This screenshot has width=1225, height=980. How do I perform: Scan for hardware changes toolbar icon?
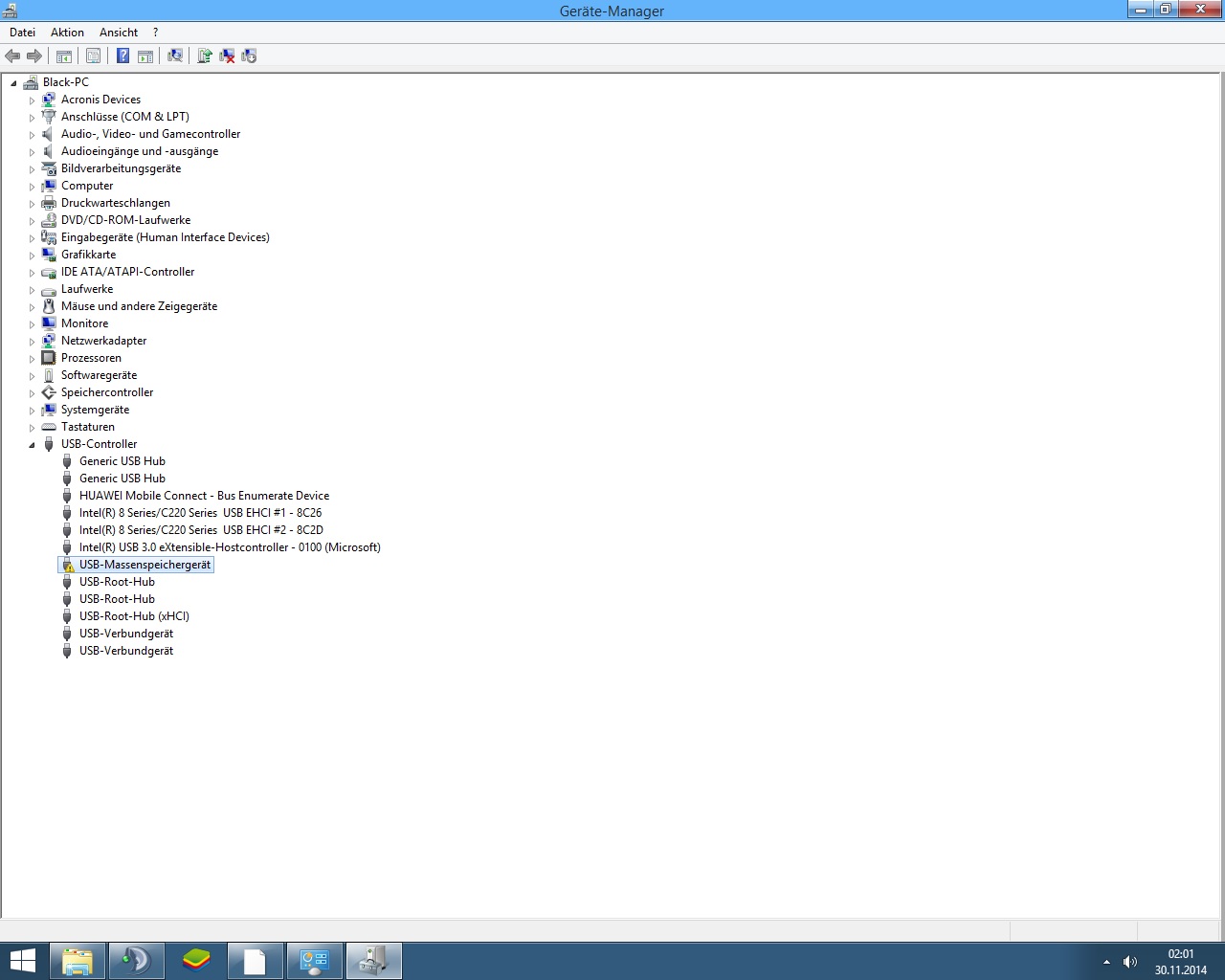click(x=175, y=56)
